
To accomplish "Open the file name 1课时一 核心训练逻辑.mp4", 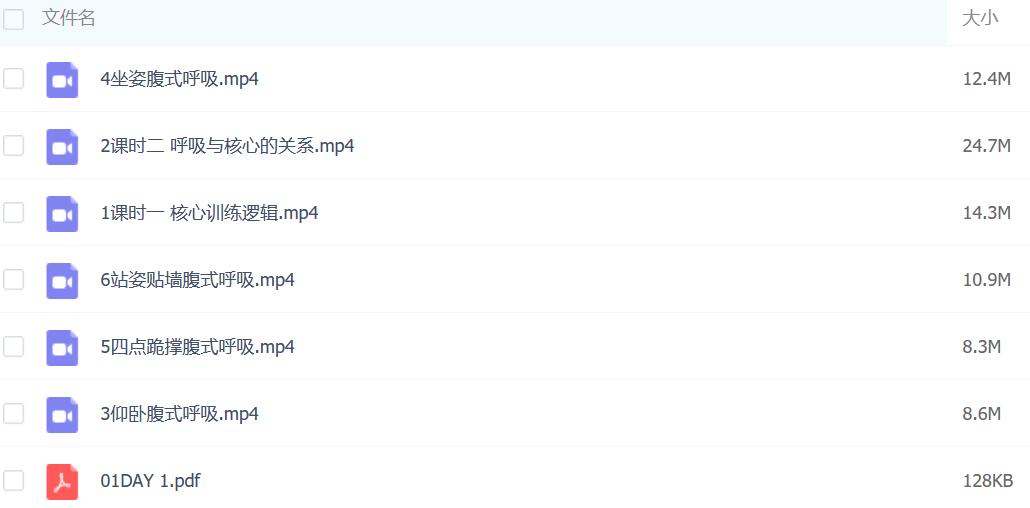I will click(210, 213).
